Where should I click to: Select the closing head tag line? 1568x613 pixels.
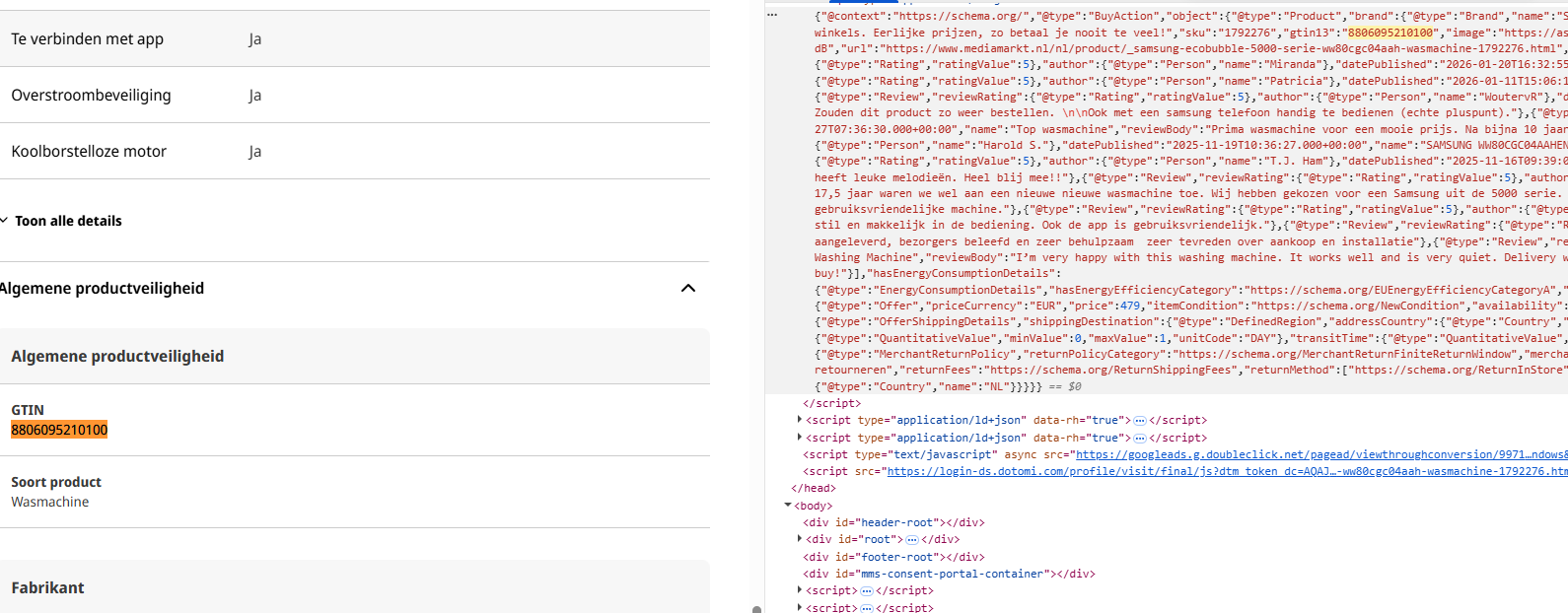click(x=814, y=488)
